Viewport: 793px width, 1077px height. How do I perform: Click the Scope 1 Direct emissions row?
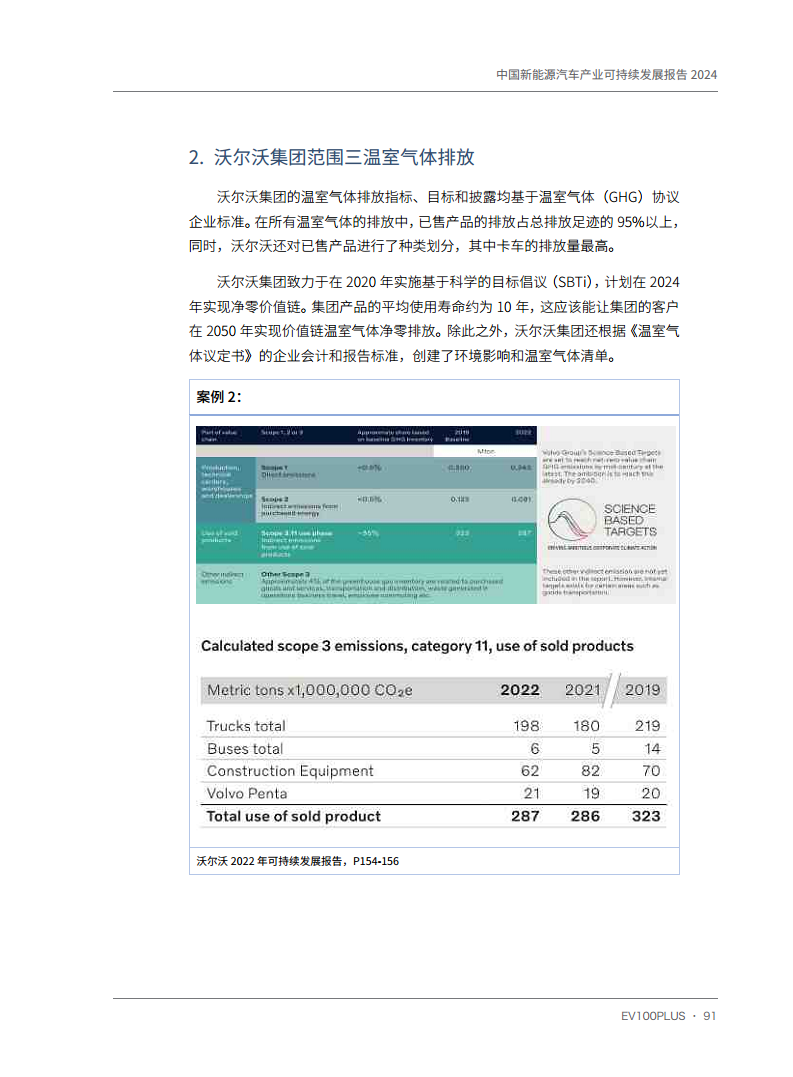(x=396, y=473)
